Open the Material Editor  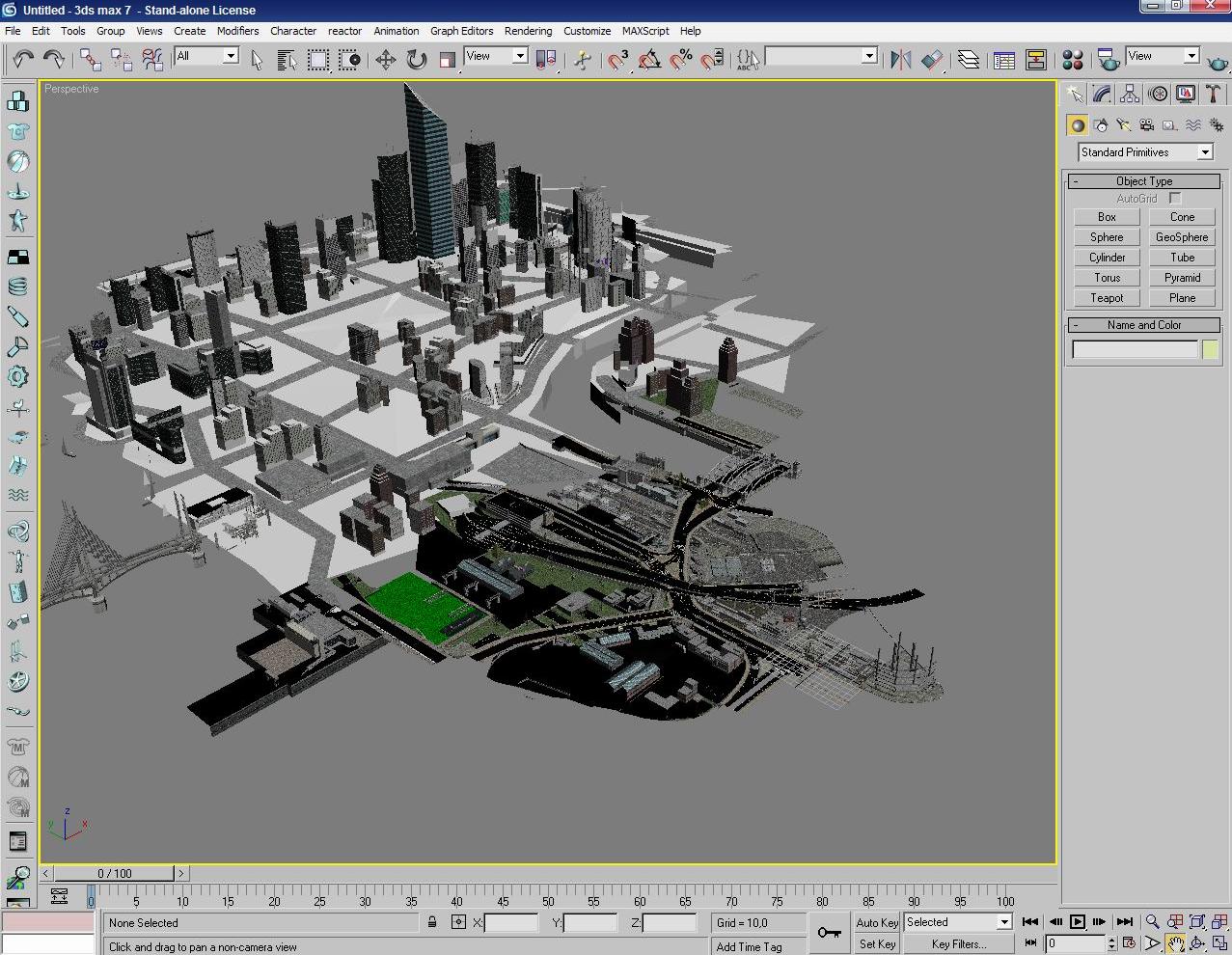click(1072, 60)
